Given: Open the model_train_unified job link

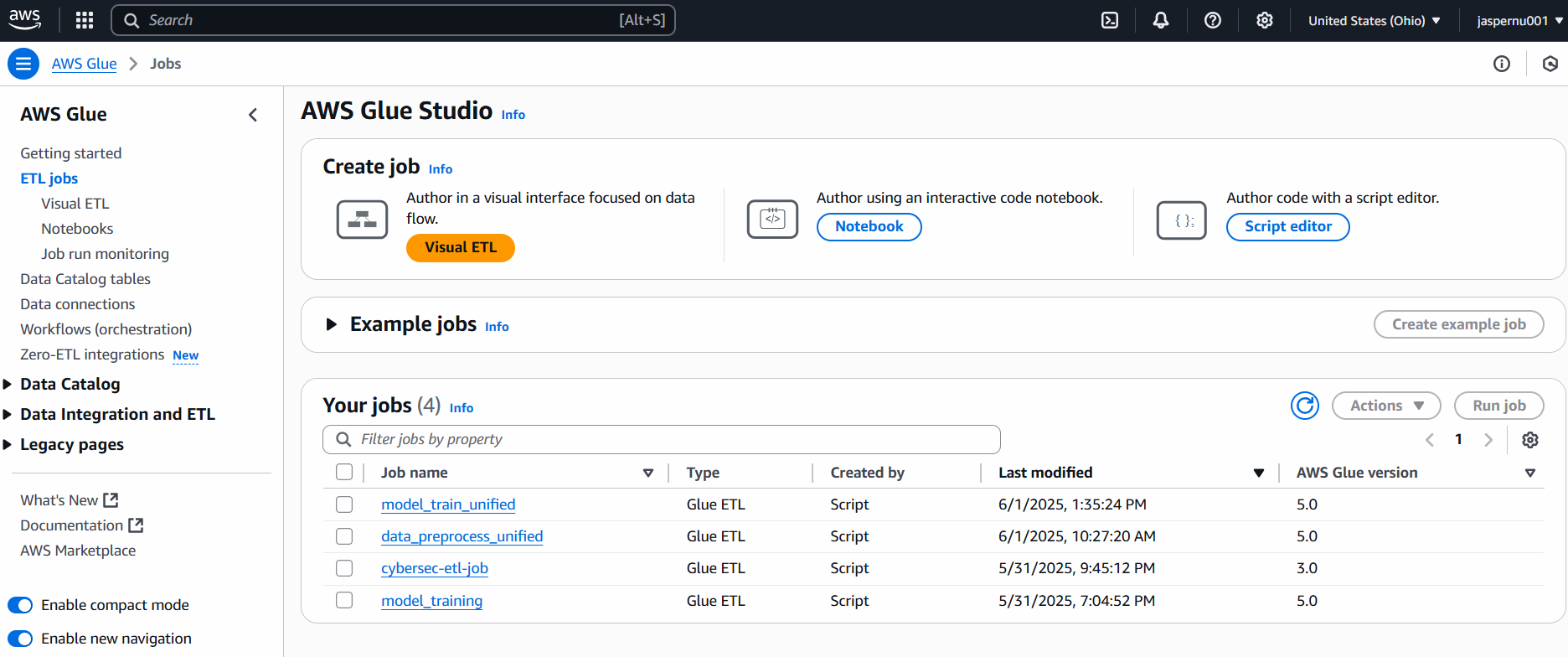Looking at the screenshot, I should click(x=448, y=504).
